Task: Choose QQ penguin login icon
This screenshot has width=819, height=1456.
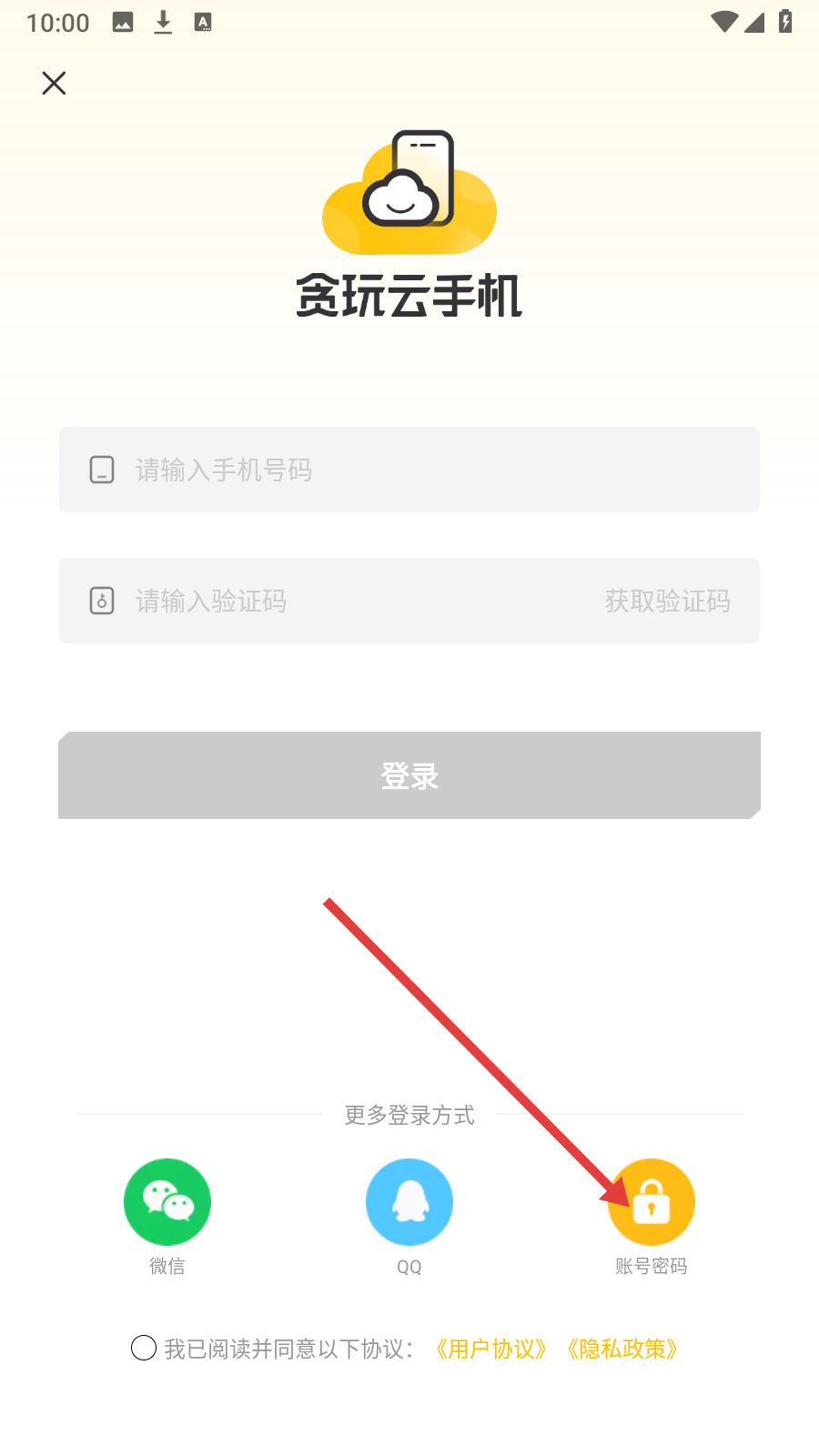Action: tap(409, 1201)
